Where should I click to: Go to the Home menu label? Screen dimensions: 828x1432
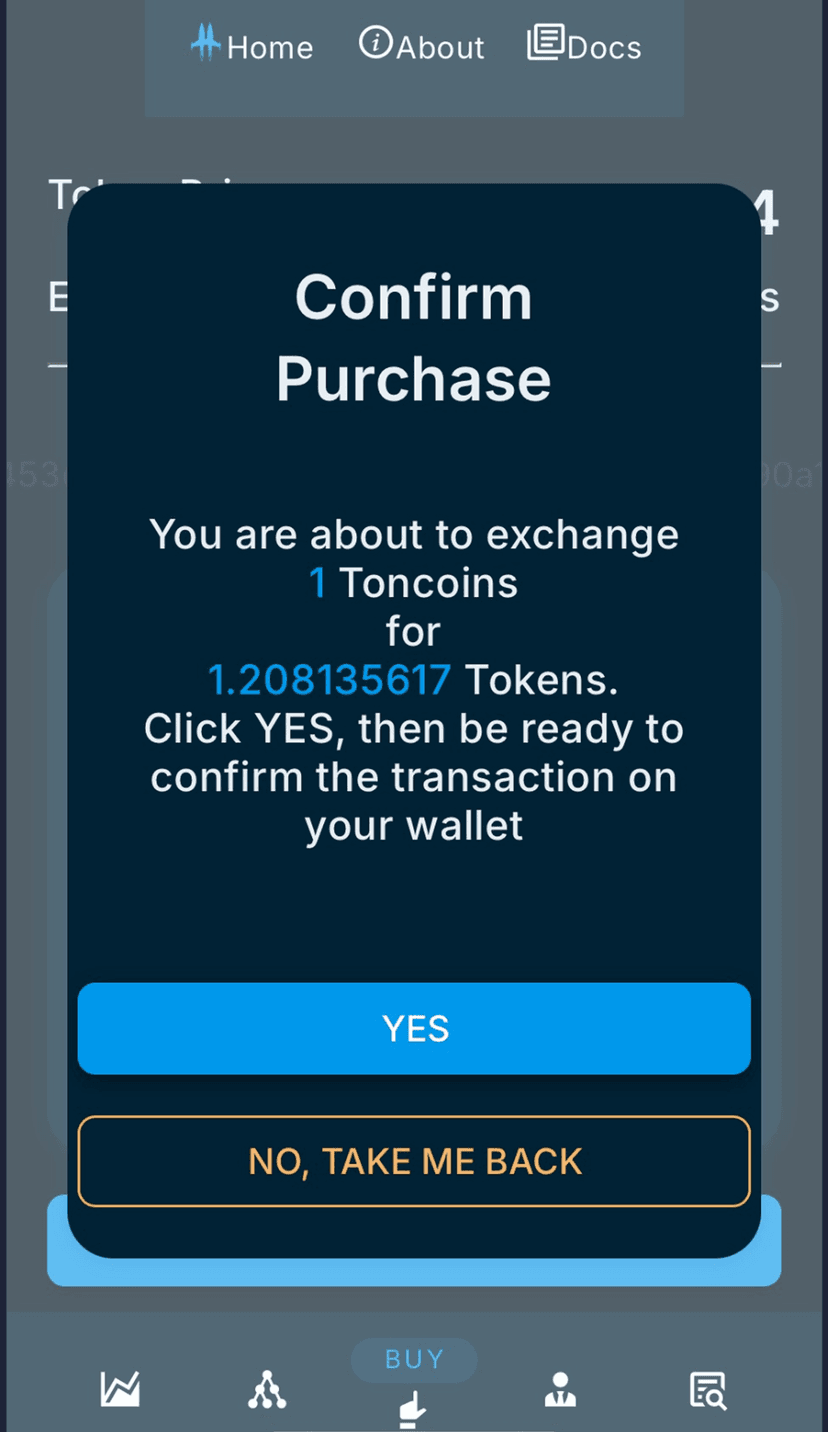(x=270, y=47)
